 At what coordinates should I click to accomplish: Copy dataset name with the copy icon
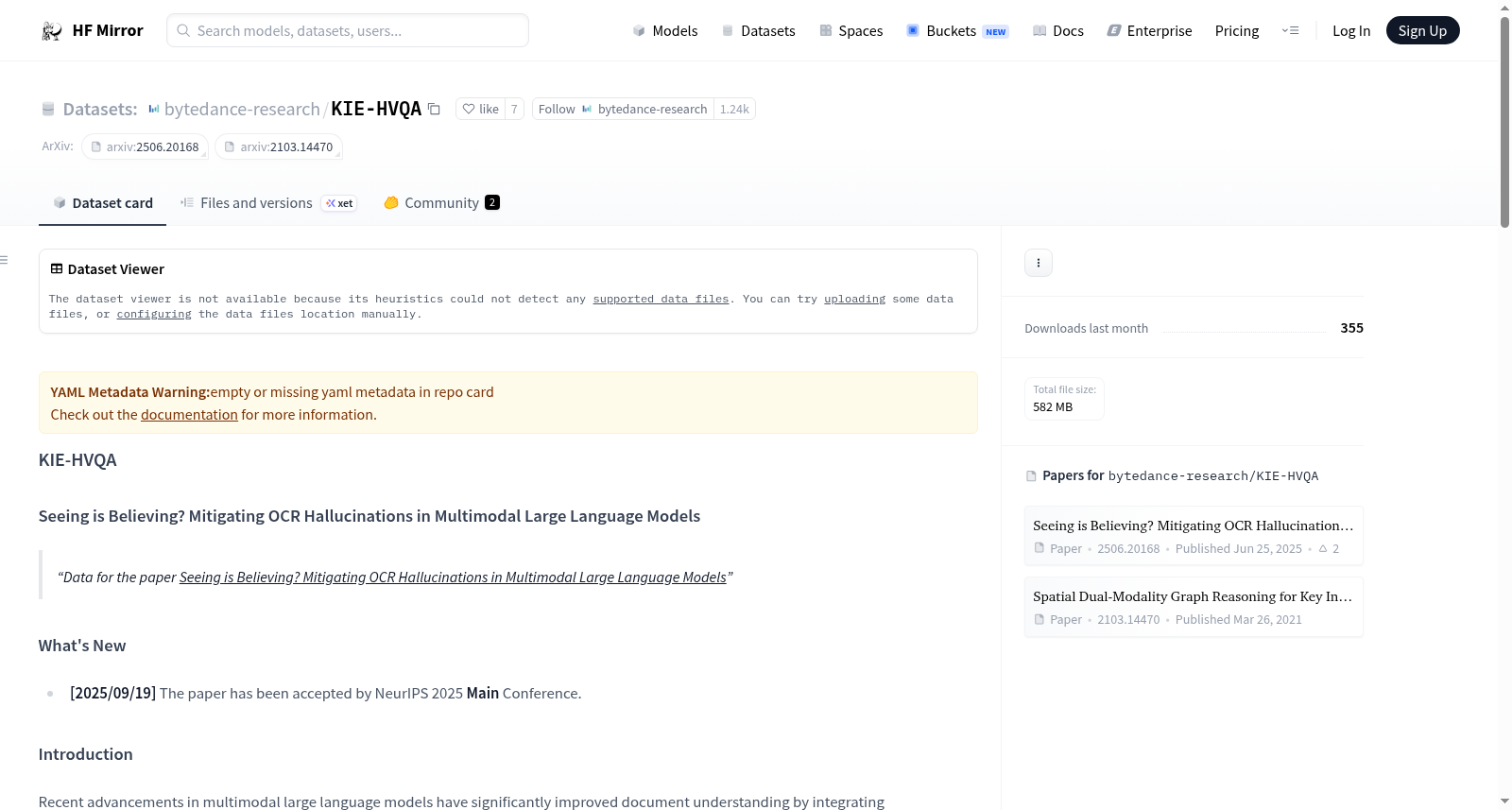click(434, 109)
